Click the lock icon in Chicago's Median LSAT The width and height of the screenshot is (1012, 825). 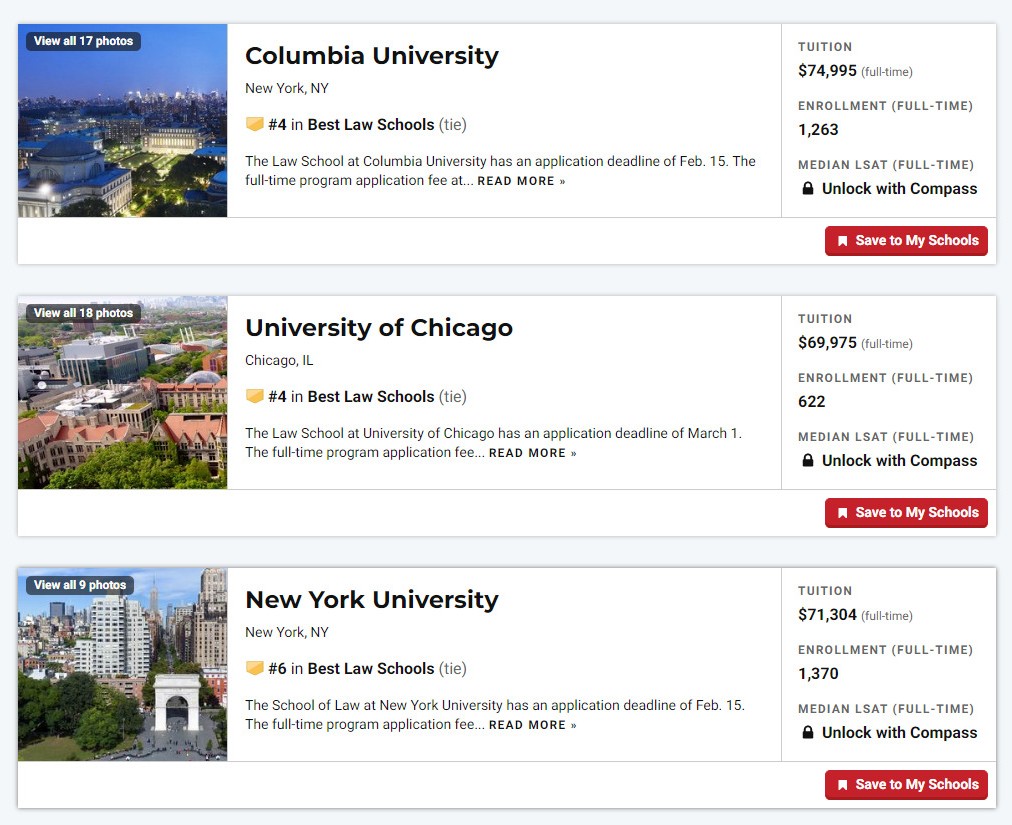point(807,460)
